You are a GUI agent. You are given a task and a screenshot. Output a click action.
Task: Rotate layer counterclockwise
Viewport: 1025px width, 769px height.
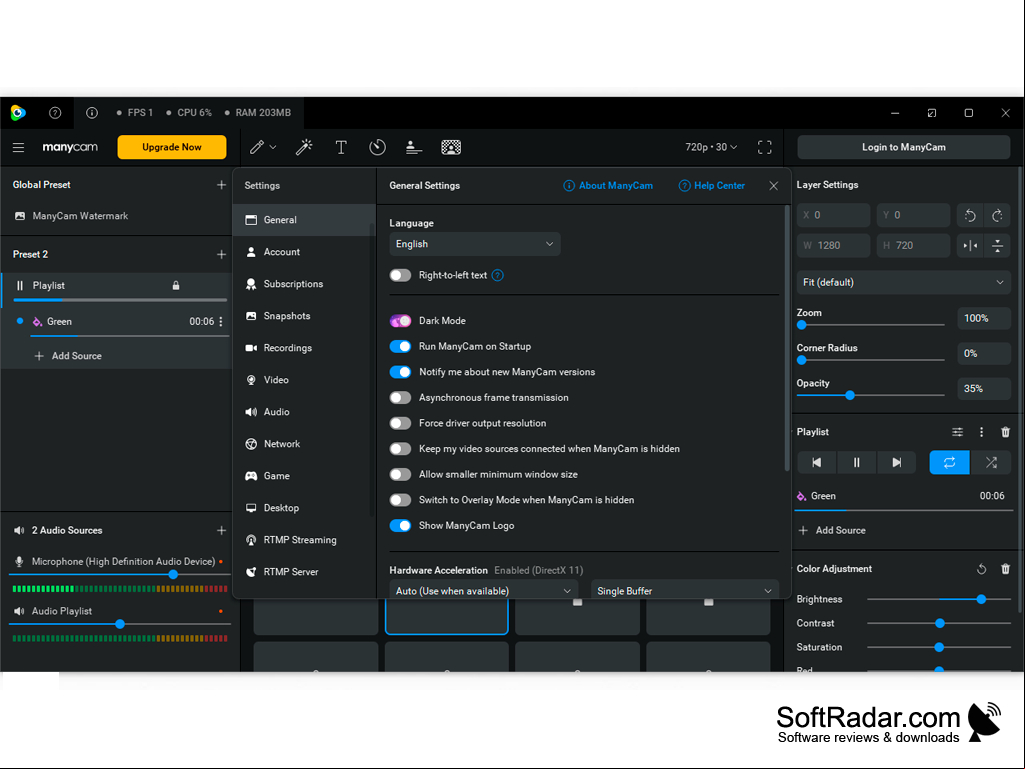click(x=970, y=215)
